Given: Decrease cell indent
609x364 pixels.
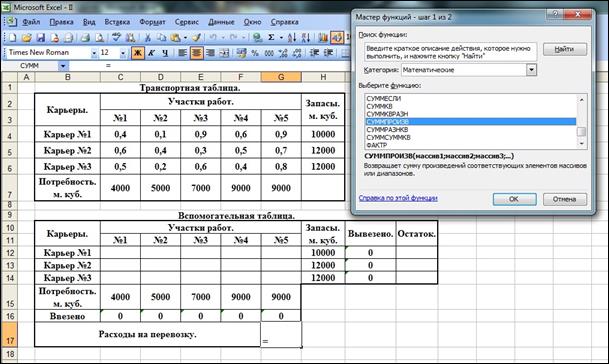Looking at the screenshot, I should [314, 52].
